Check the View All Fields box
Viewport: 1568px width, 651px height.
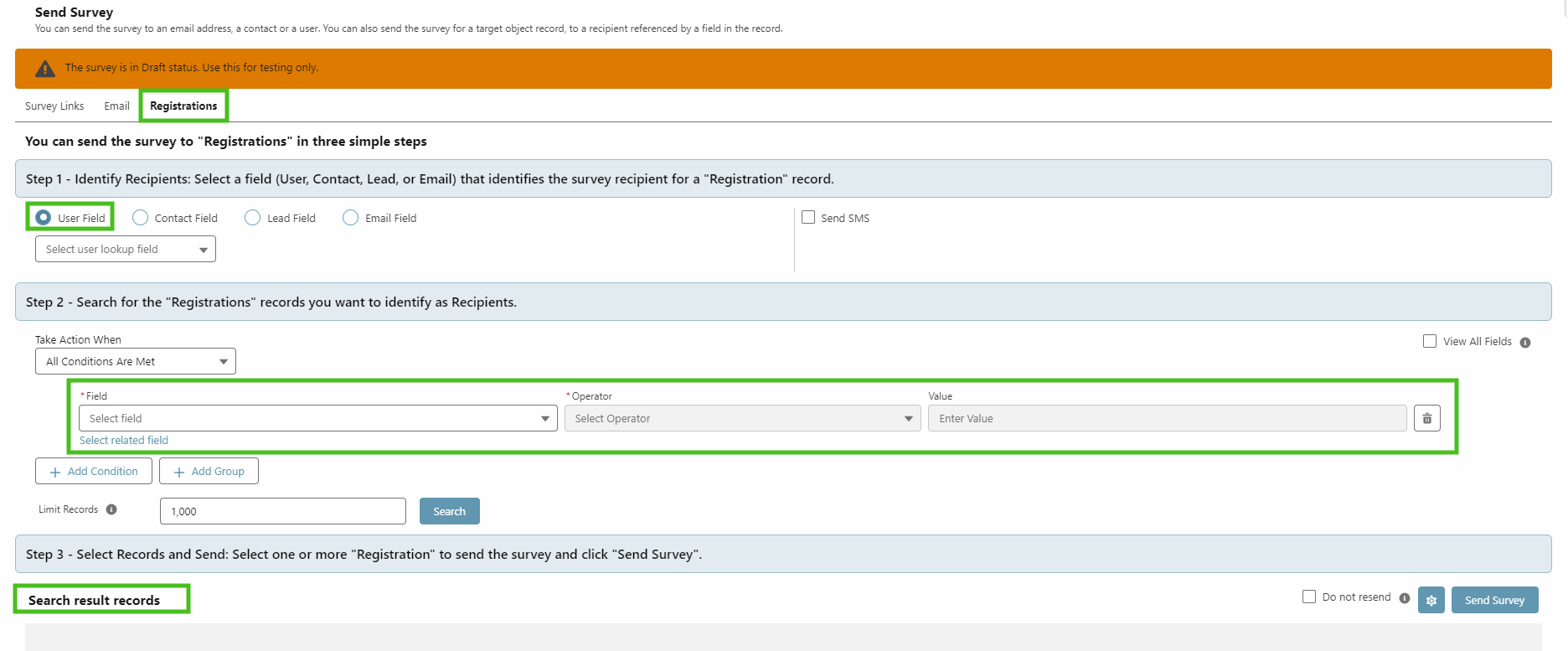pyautogui.click(x=1429, y=341)
